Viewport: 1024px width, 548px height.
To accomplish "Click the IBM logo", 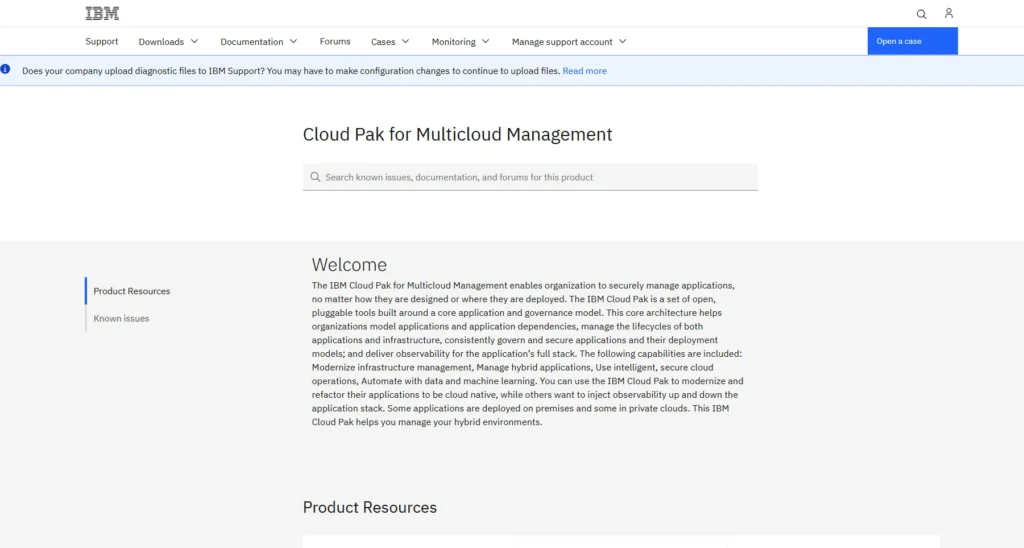I will pos(102,14).
